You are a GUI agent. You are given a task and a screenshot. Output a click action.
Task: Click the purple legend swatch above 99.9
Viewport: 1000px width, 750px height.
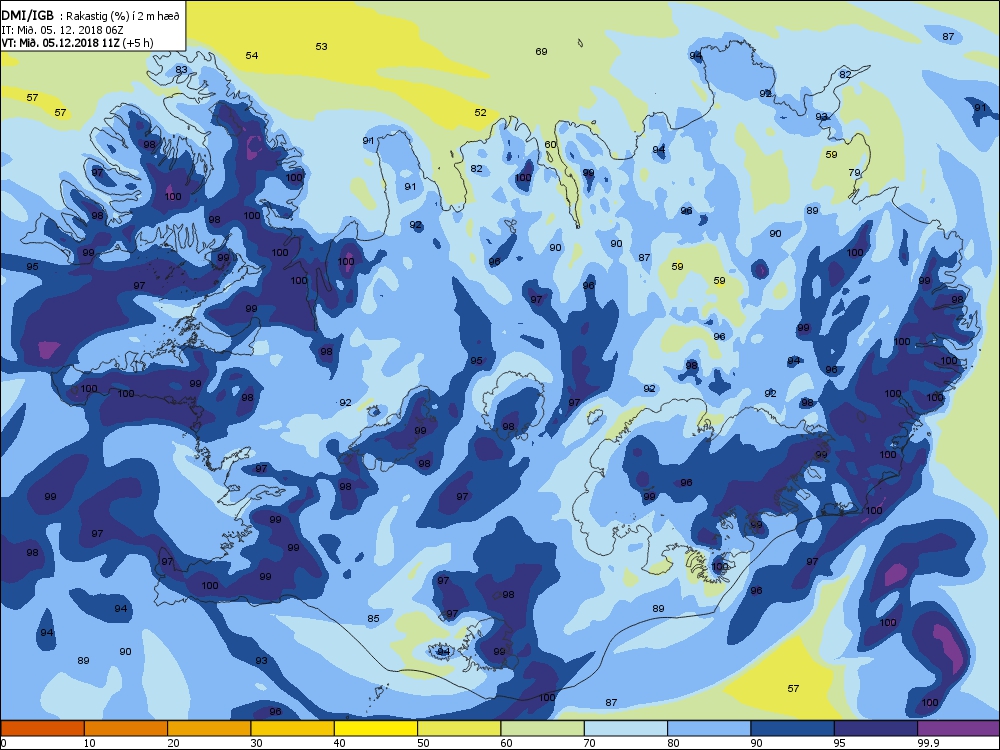[x=959, y=728]
